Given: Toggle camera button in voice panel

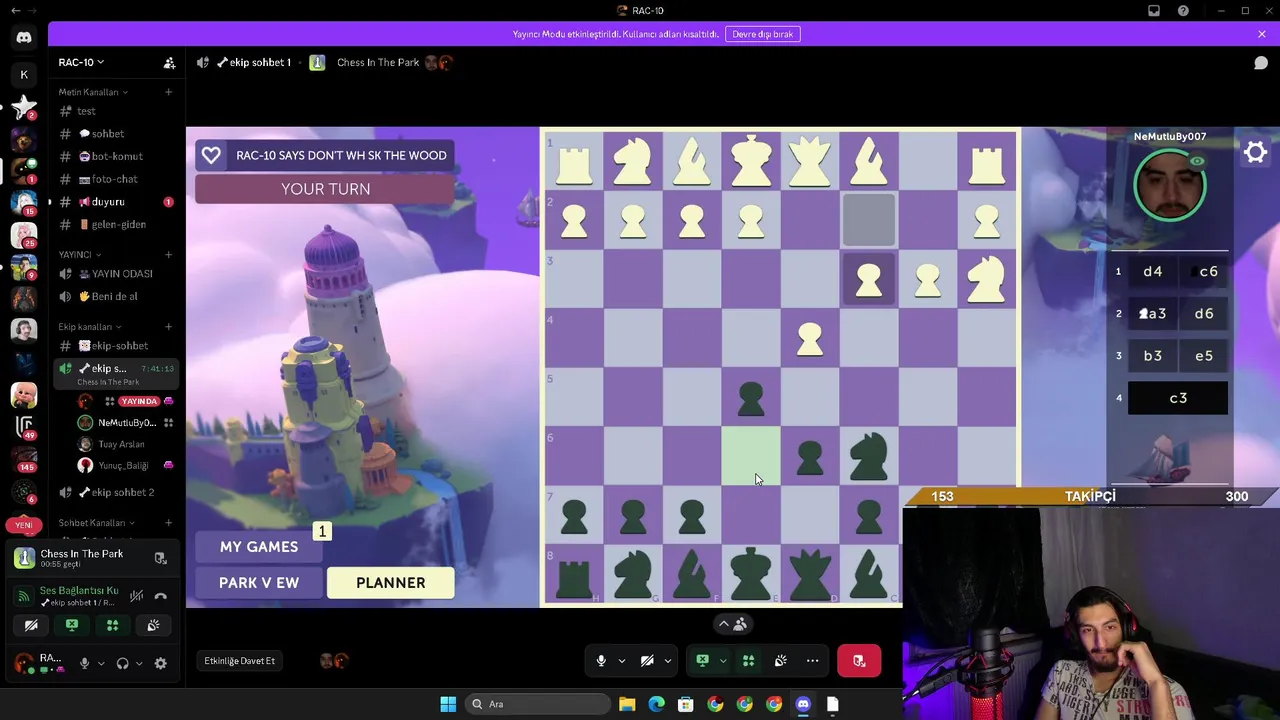Looking at the screenshot, I should (31, 625).
